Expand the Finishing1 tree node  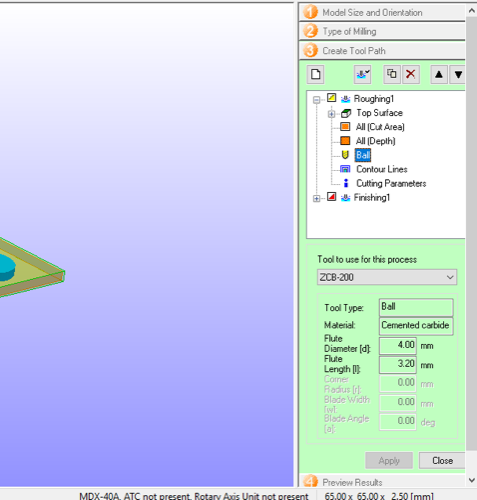point(316,198)
